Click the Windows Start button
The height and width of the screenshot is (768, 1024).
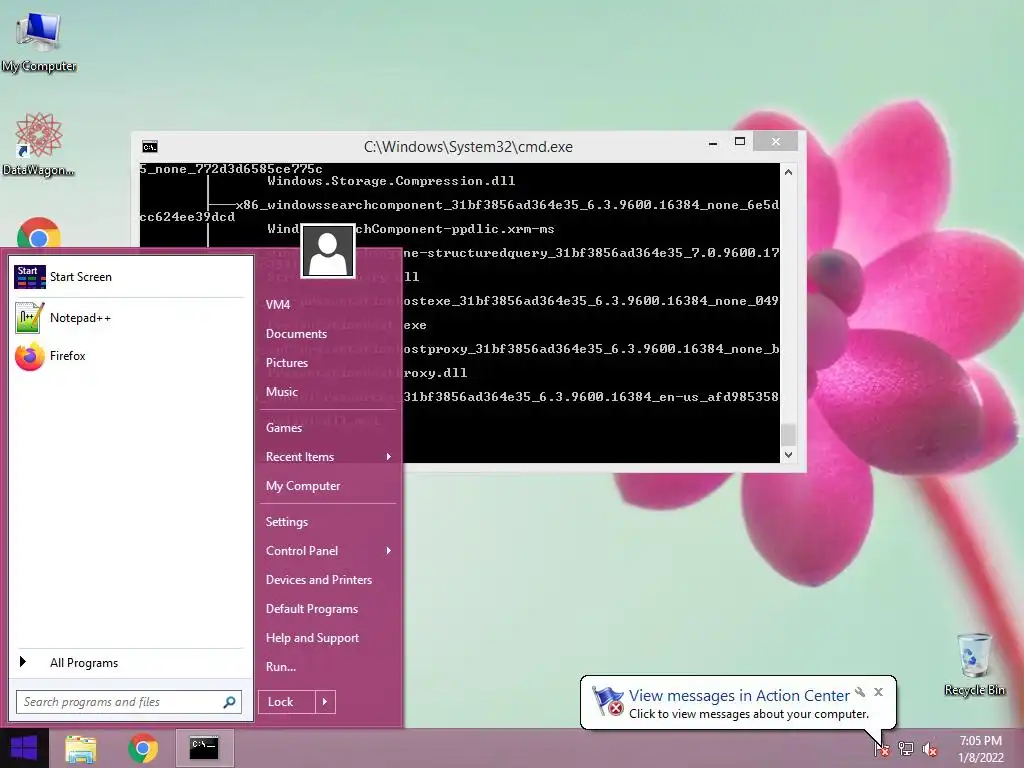point(24,748)
